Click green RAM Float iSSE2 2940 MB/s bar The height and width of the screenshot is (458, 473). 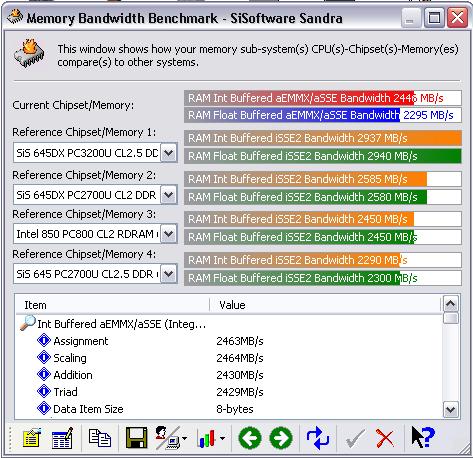tap(323, 156)
